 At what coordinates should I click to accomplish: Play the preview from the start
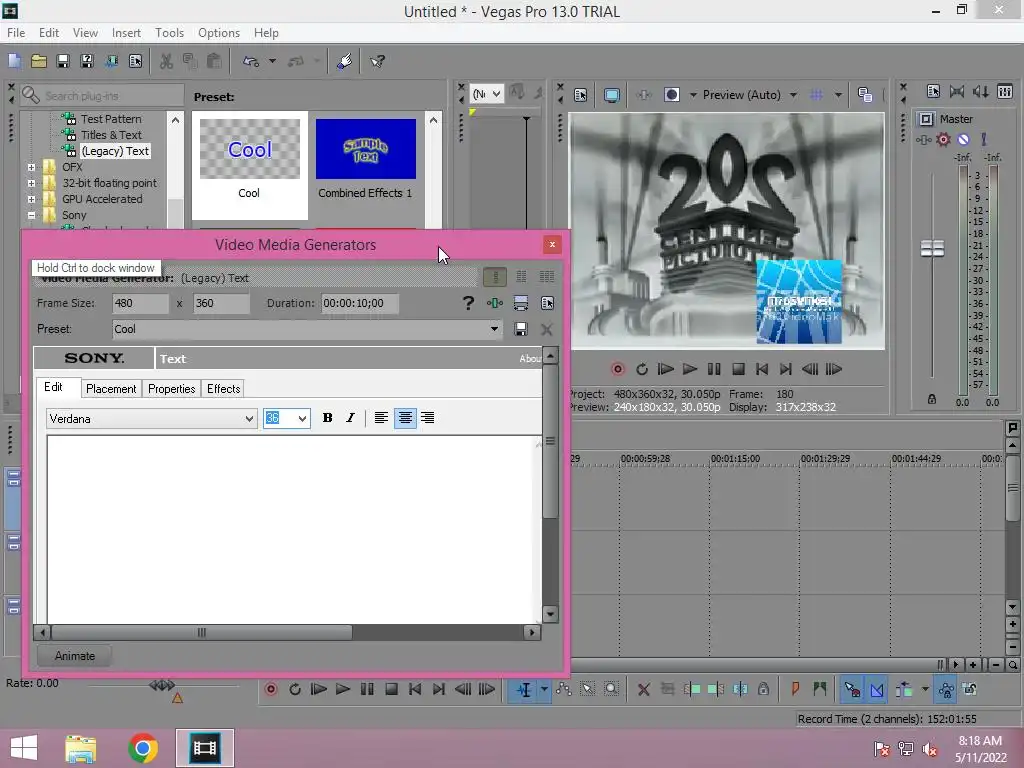pos(665,369)
